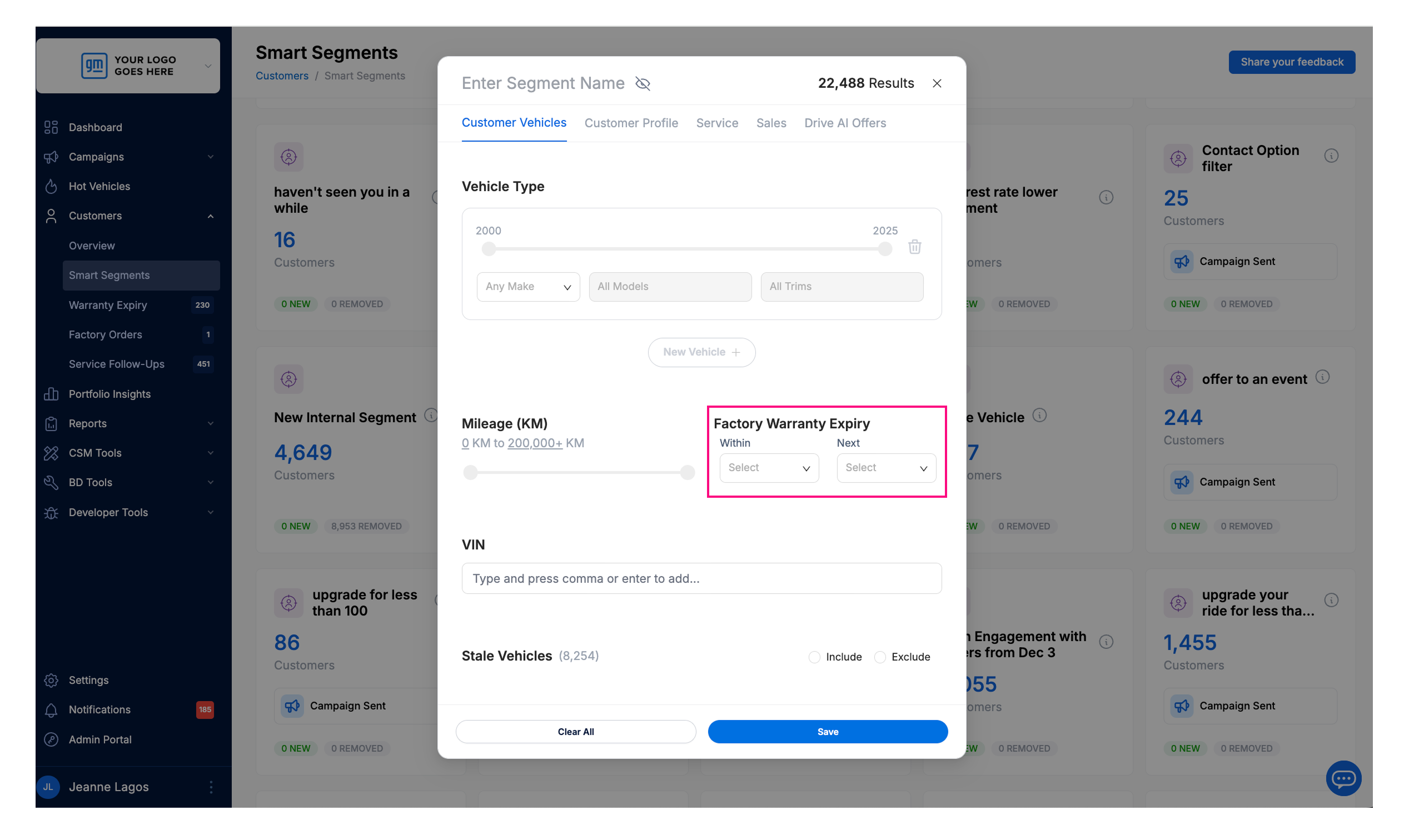Image resolution: width=1414 pixels, height=840 pixels.
Task: Click info icon beside Contact Option filter
Action: pyautogui.click(x=1331, y=156)
